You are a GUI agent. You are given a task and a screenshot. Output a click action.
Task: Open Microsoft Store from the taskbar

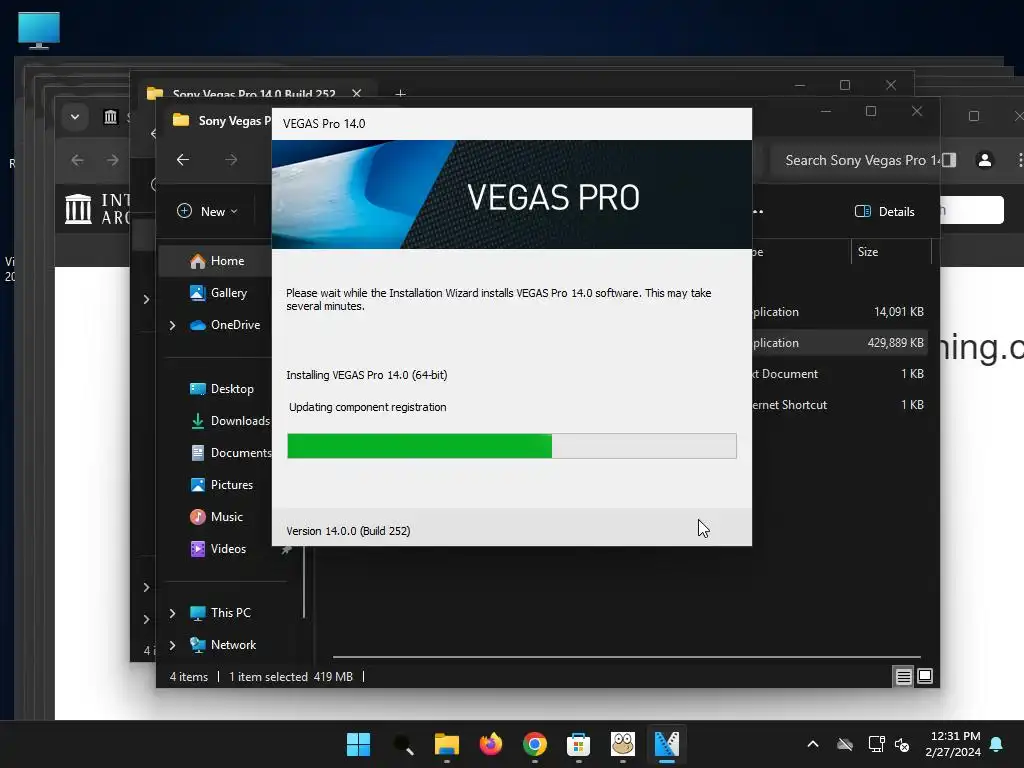click(579, 744)
